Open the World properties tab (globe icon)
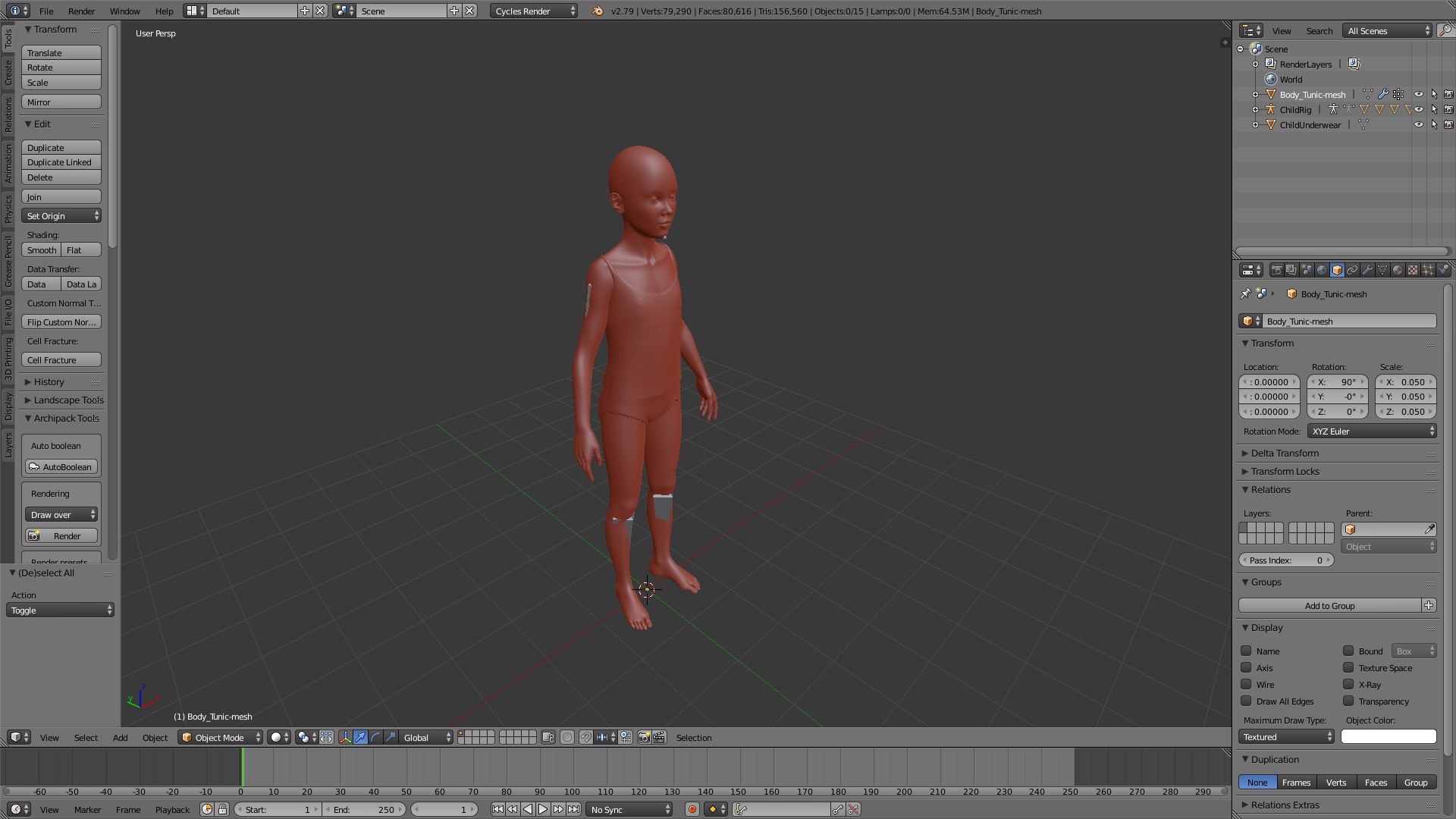The image size is (1456, 819). coord(1322,270)
